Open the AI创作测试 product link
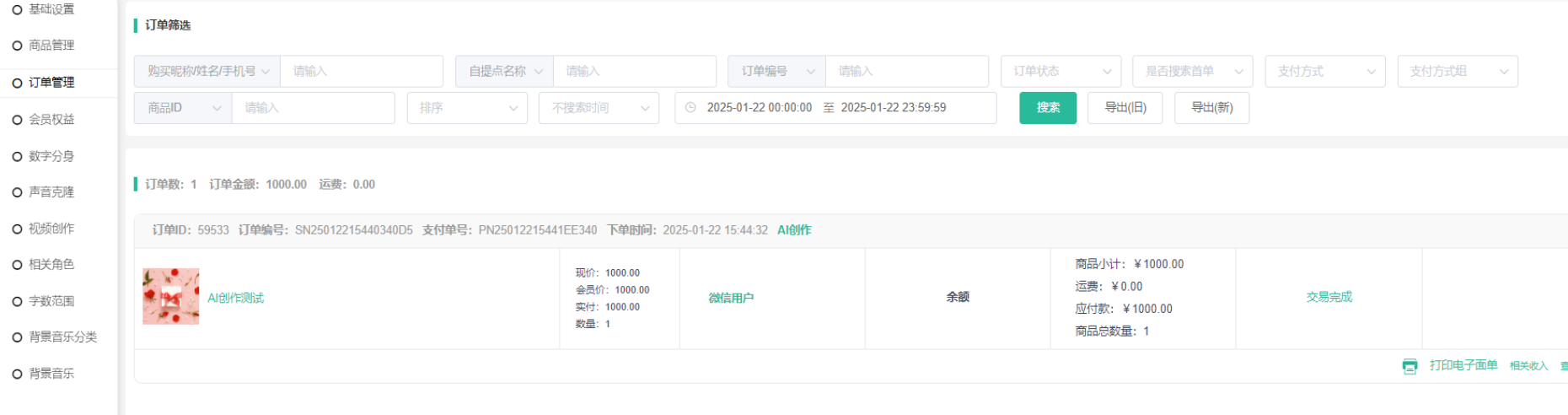Viewport: 1568px width, 415px height. point(235,298)
